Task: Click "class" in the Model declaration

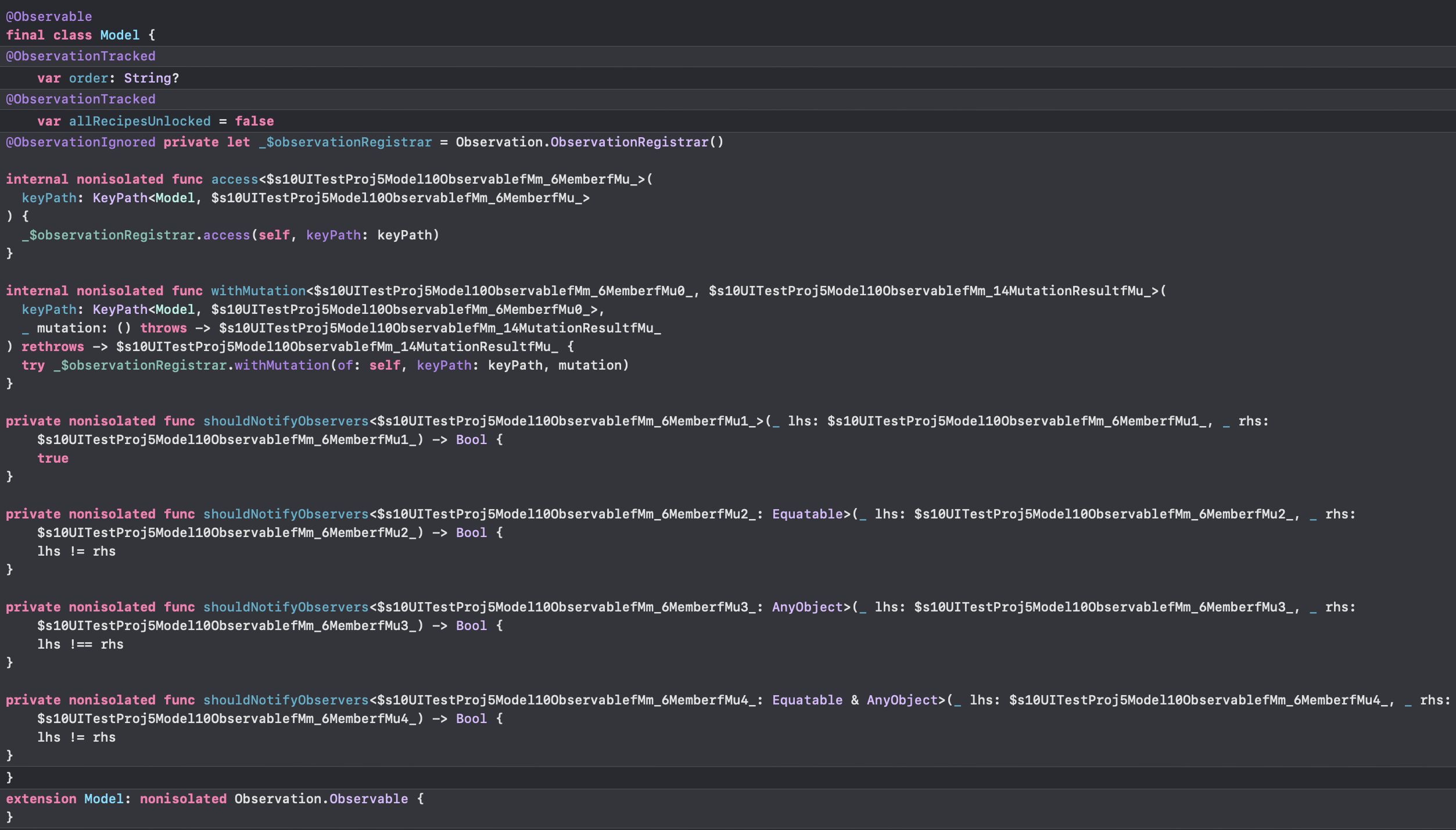Action: coord(73,35)
